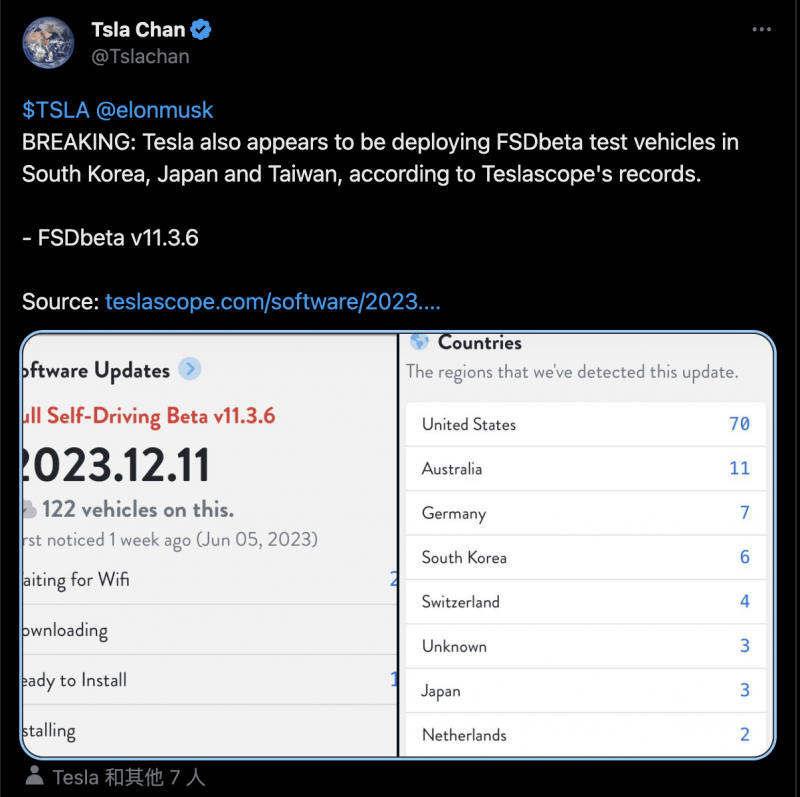Open the tweet's more options ellipsis menu
This screenshot has height=797, width=800.
(x=761, y=29)
